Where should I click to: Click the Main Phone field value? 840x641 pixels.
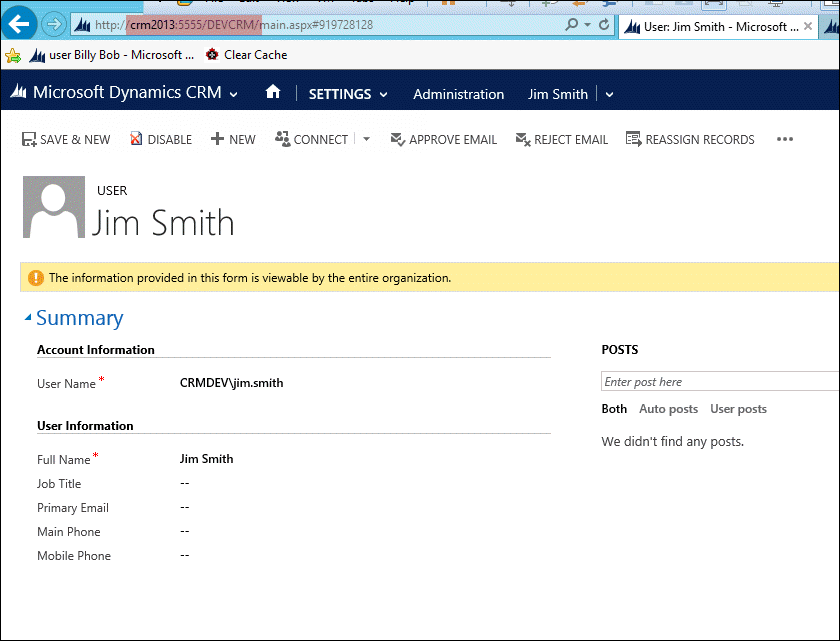click(185, 531)
